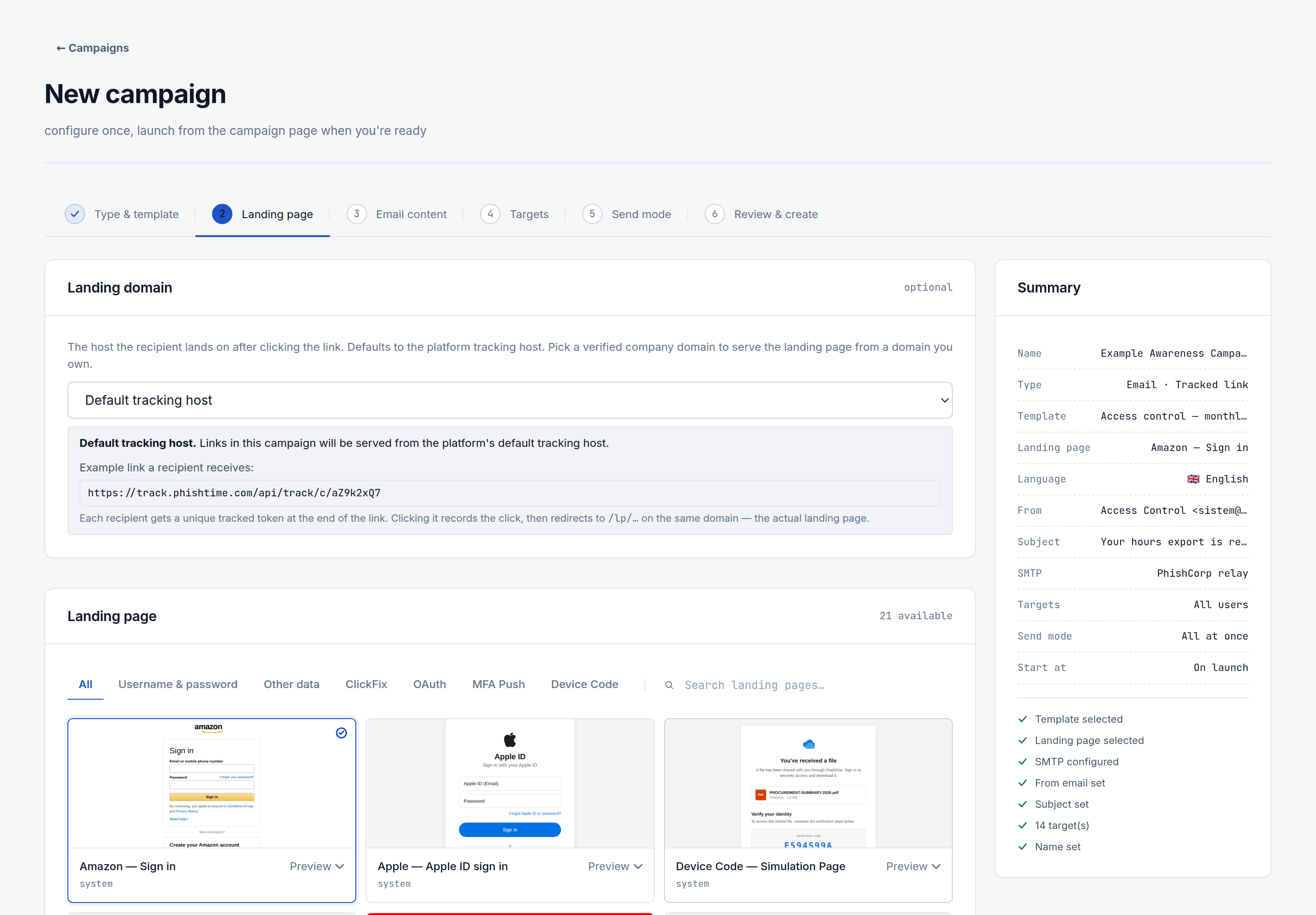Image resolution: width=1316 pixels, height=915 pixels.
Task: Click the PhishCorp relay SMTP value
Action: click(1202, 573)
